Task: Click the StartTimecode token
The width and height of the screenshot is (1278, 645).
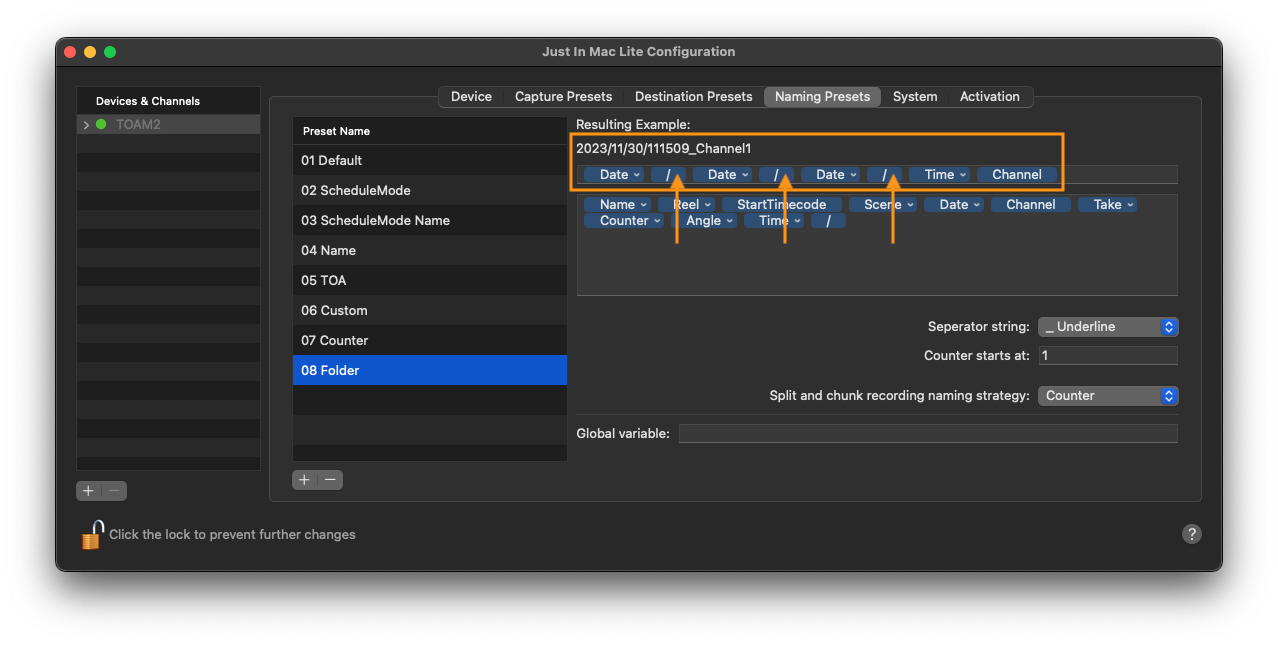Action: (x=782, y=204)
